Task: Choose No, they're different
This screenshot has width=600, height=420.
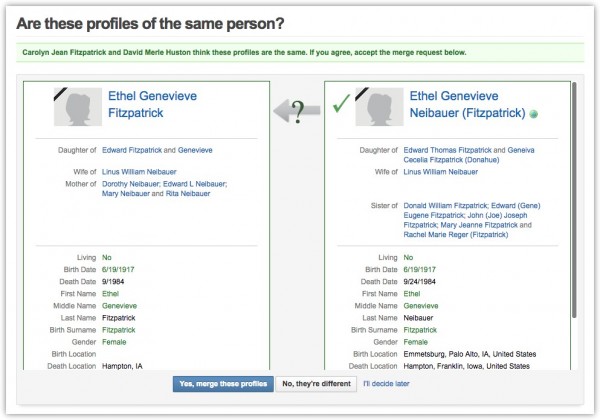Action: pyautogui.click(x=316, y=384)
